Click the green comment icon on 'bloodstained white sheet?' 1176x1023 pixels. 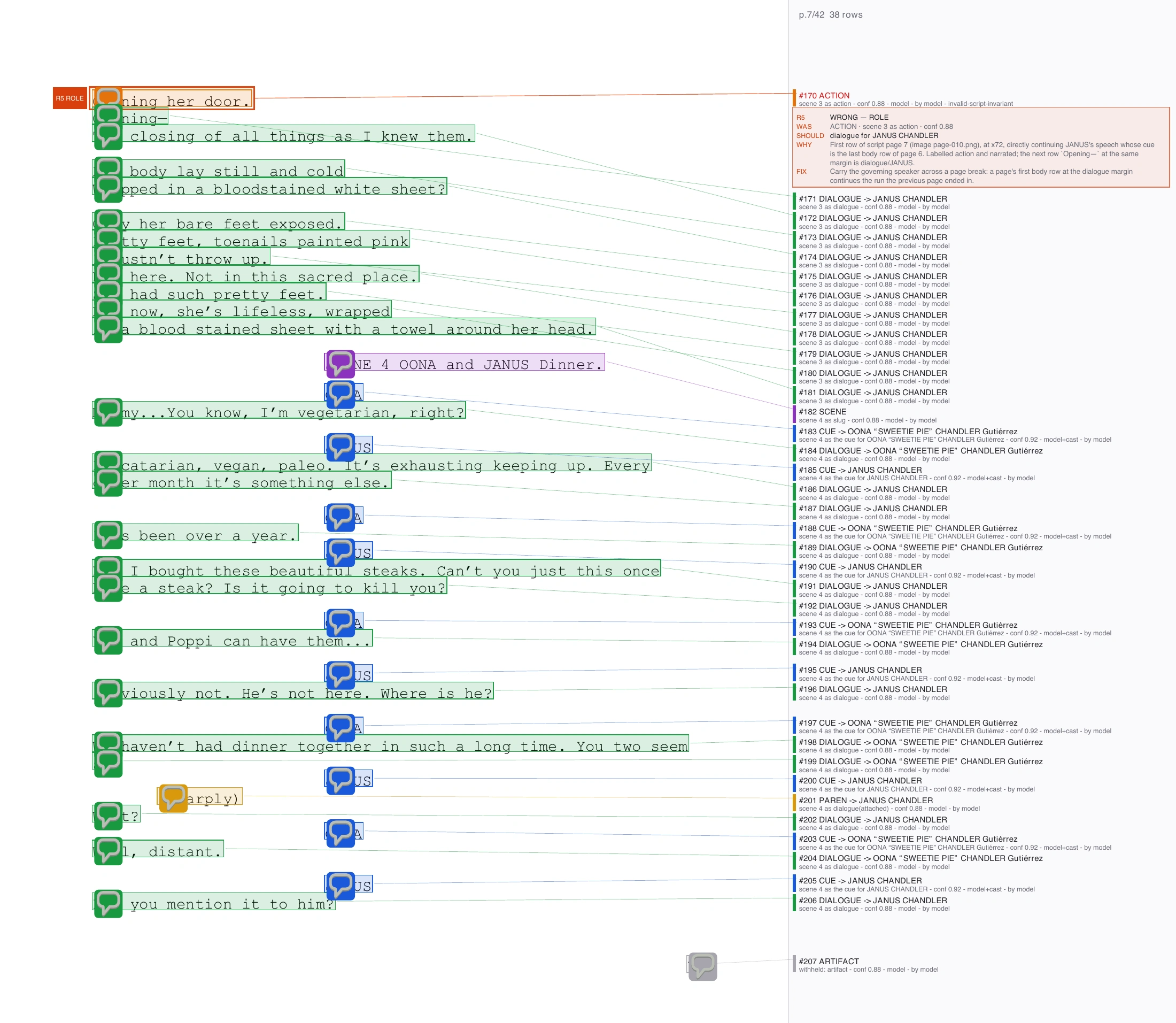tap(108, 188)
